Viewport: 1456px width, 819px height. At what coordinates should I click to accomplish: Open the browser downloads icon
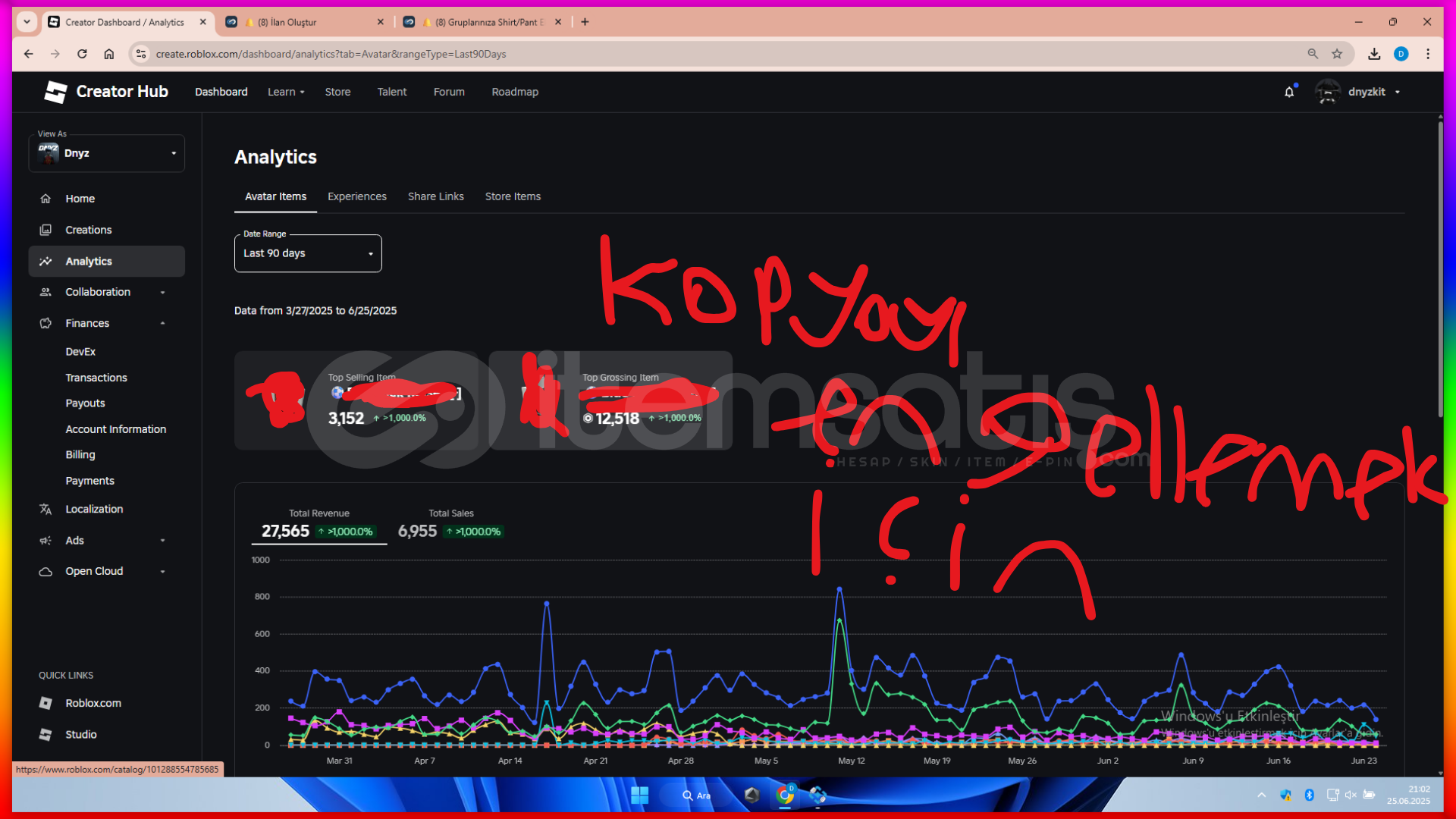[x=1374, y=54]
